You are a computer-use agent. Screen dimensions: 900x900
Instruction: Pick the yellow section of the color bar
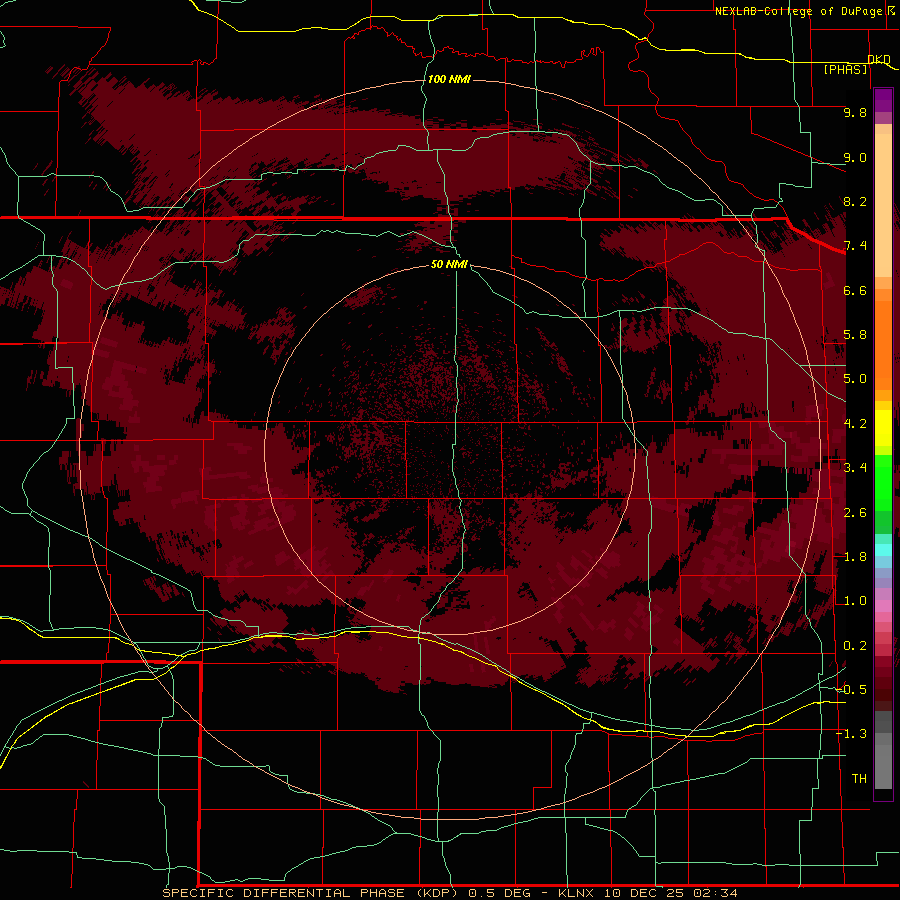coord(883,428)
